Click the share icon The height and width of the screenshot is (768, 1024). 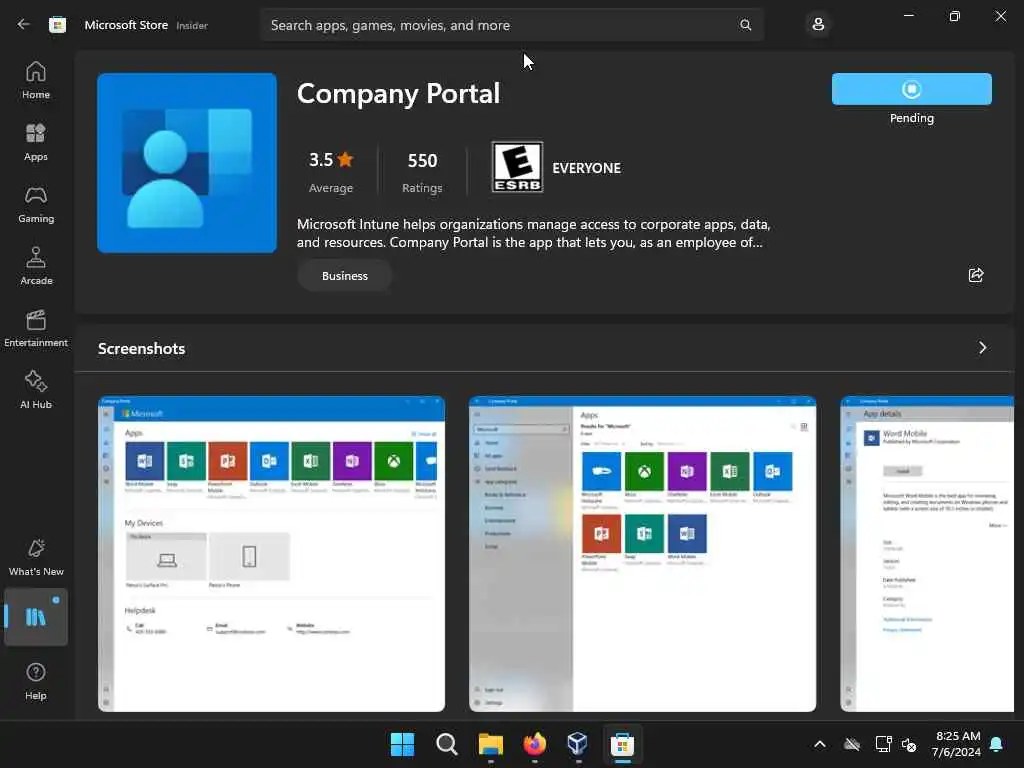(x=976, y=275)
